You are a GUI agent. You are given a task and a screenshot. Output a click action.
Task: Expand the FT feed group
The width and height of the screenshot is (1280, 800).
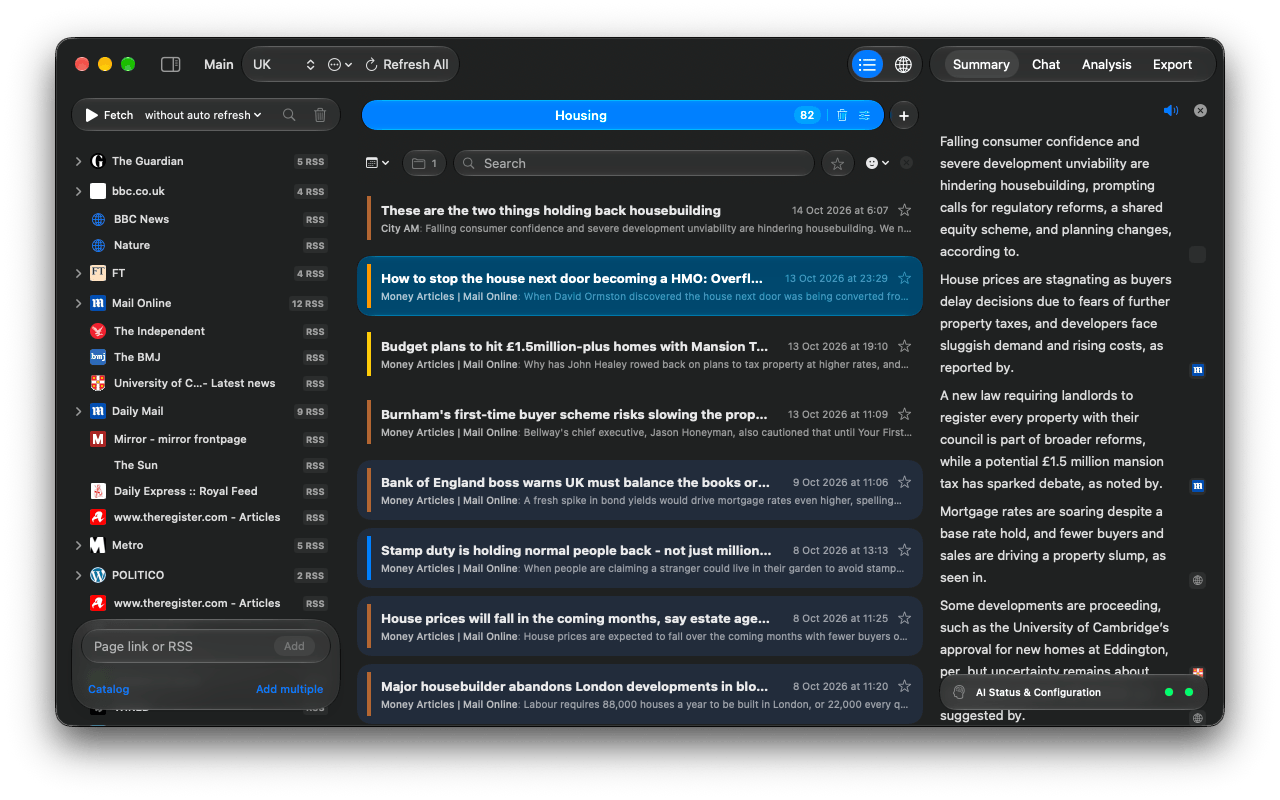78,273
